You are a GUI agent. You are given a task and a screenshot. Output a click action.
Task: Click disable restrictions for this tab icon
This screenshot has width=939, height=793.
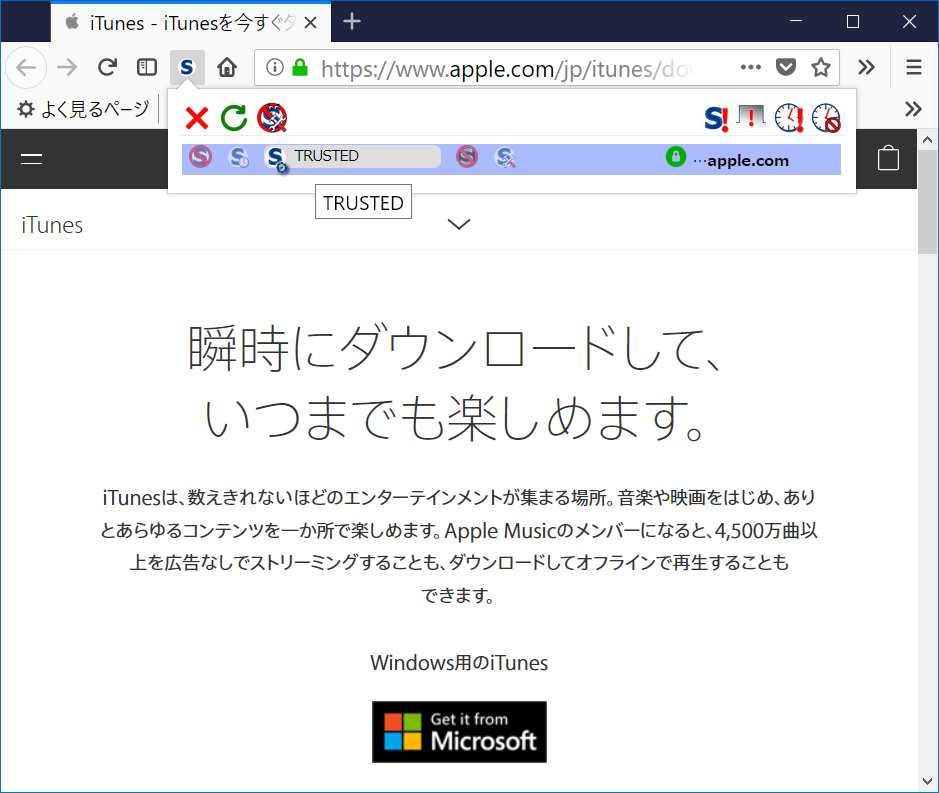pos(751,117)
